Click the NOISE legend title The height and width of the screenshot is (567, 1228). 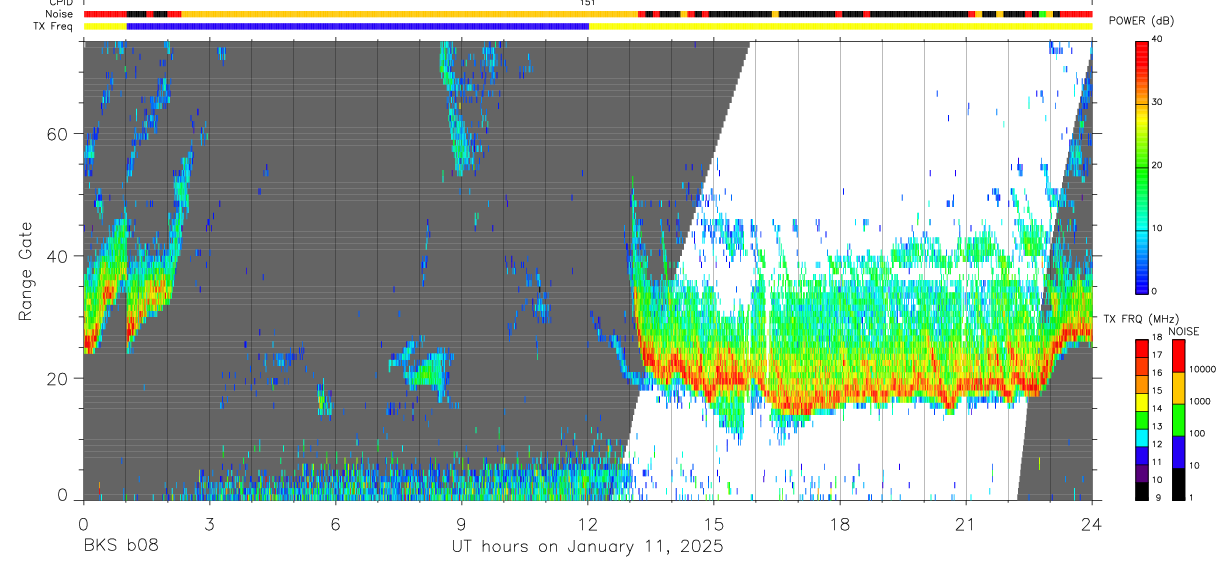click(x=1183, y=331)
